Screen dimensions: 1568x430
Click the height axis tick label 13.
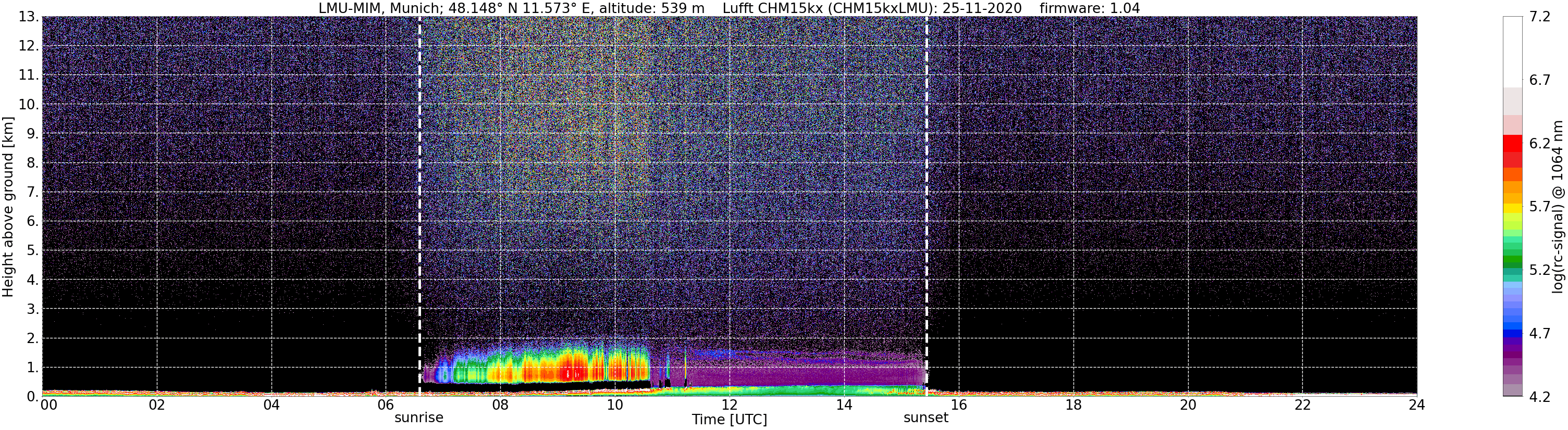coord(29,17)
